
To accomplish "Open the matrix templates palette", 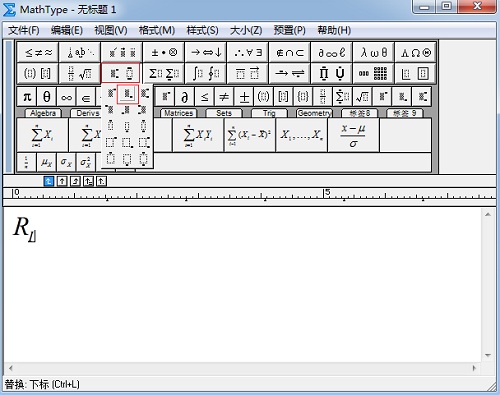I will point(374,73).
